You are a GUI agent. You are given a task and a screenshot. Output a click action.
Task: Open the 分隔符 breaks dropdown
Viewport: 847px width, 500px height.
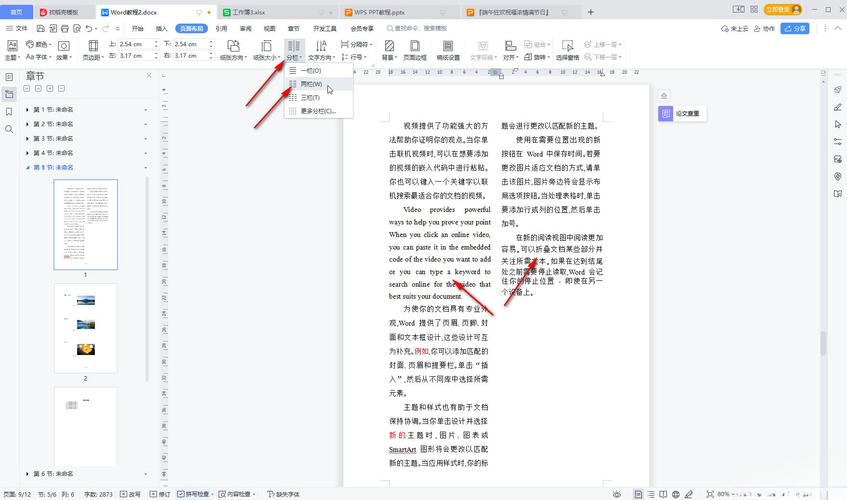pyautogui.click(x=357, y=44)
